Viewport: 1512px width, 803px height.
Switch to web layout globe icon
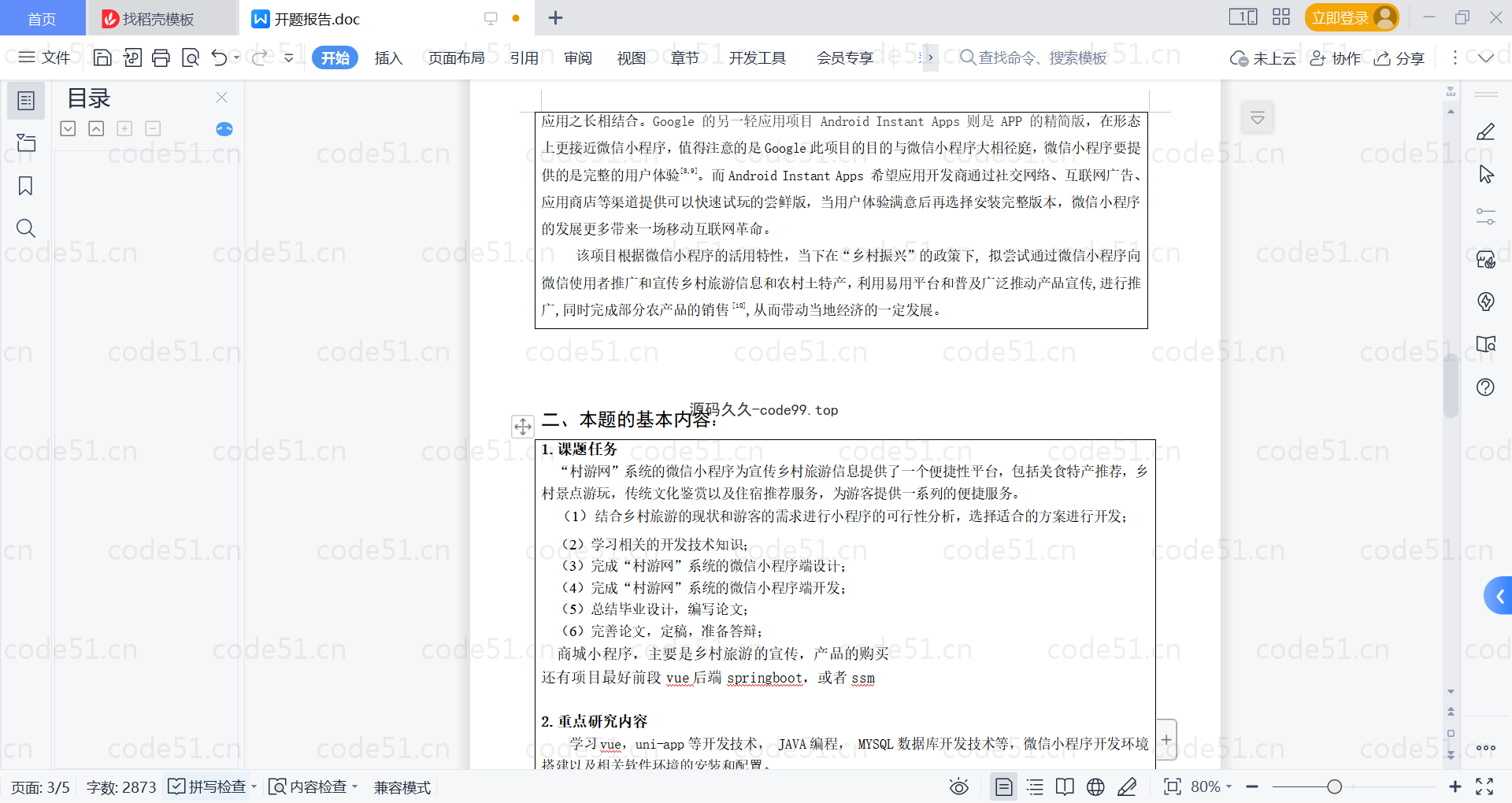pos(1095,786)
